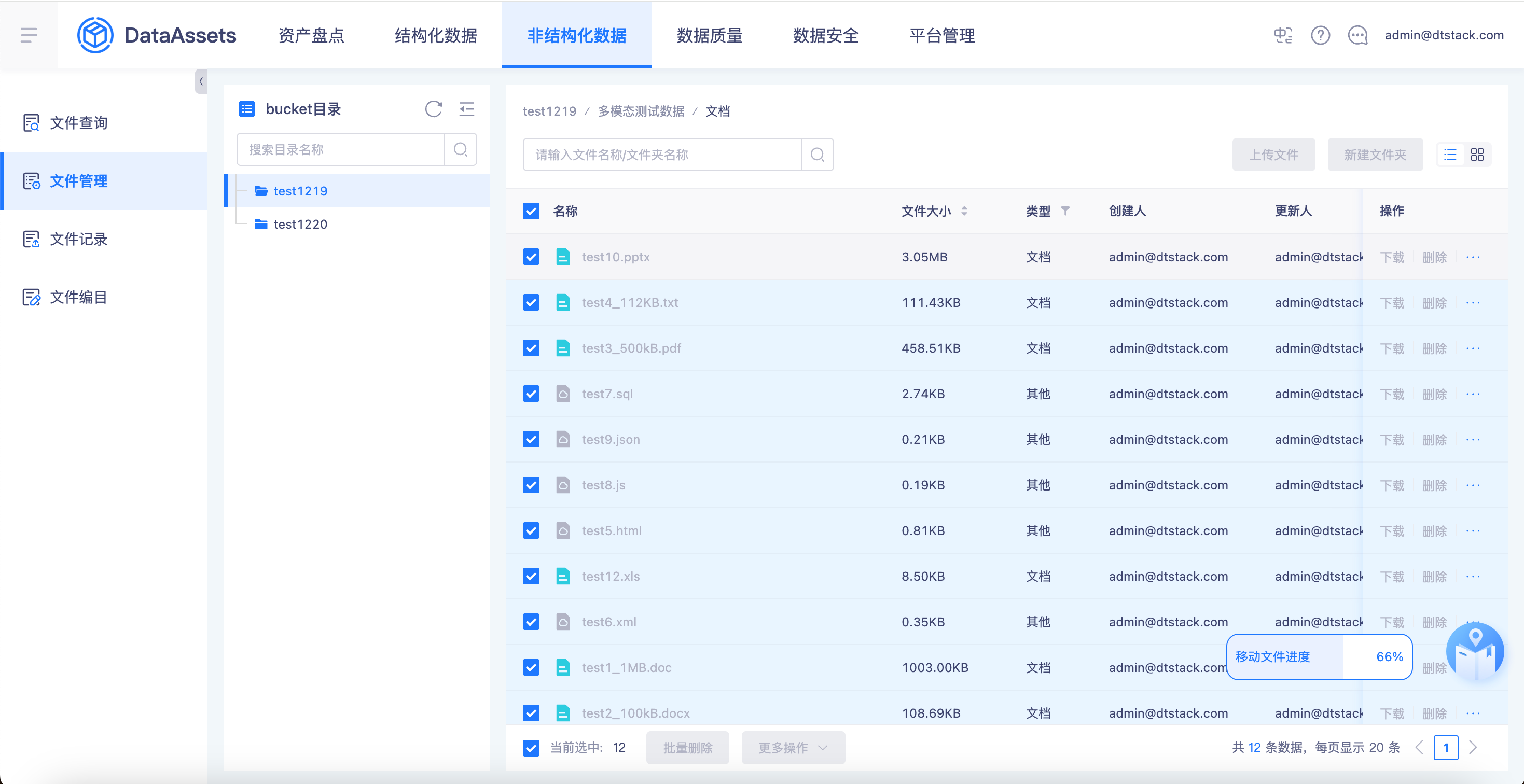
Task: Click search icon in file name field
Action: tap(817, 155)
